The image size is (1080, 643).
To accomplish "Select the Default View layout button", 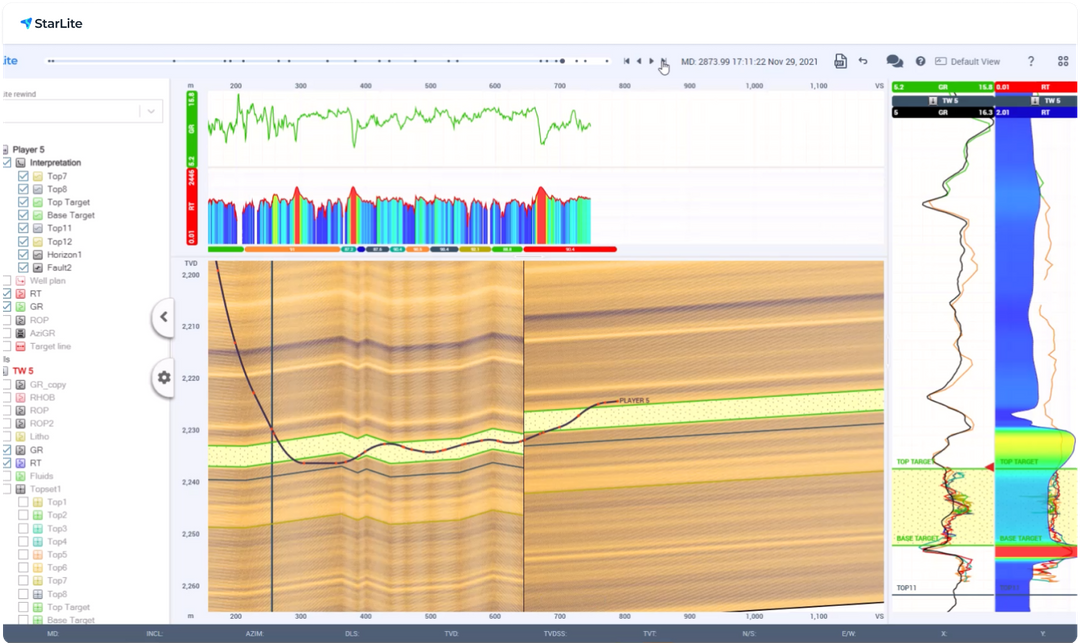I will [967, 61].
